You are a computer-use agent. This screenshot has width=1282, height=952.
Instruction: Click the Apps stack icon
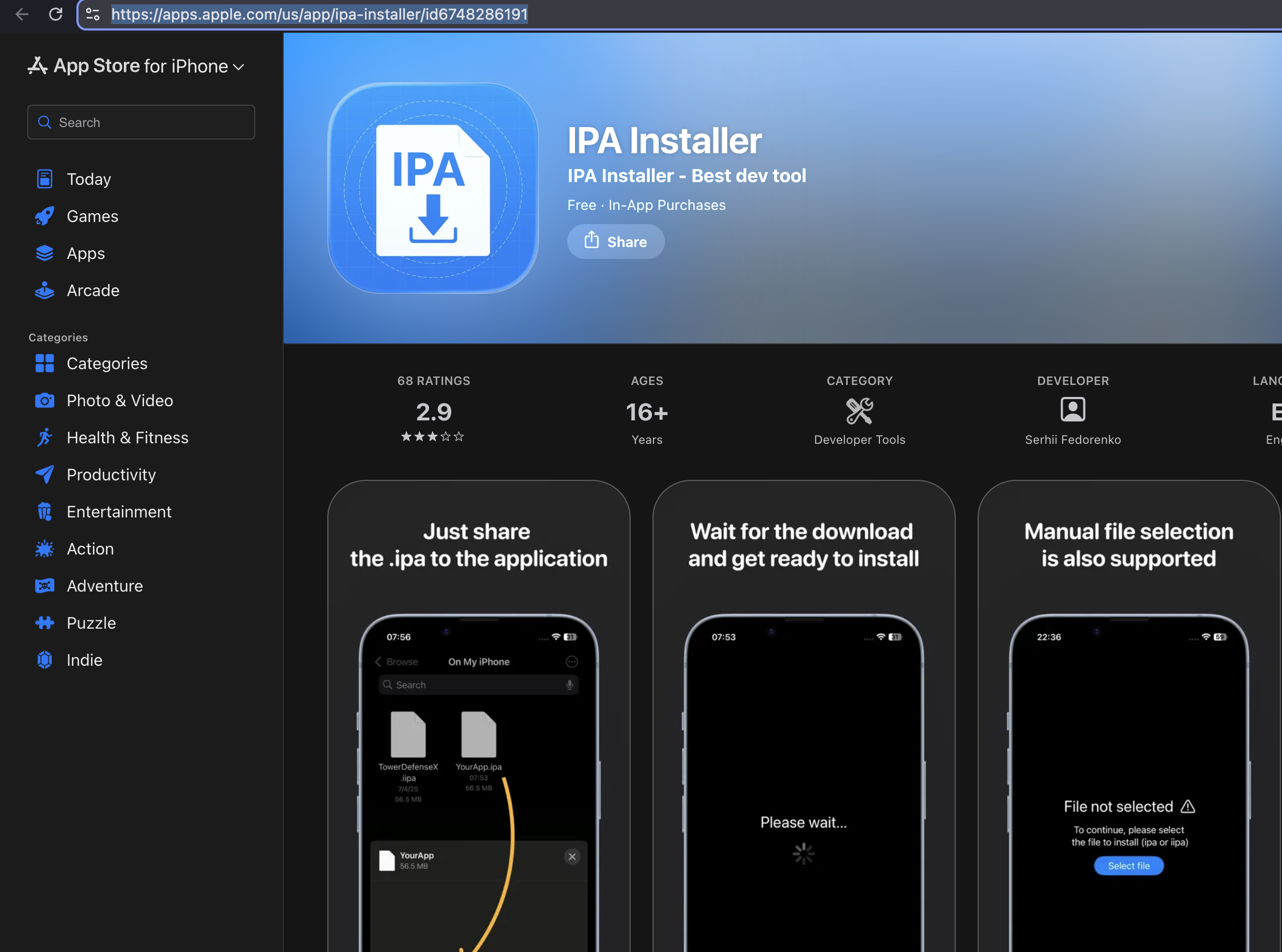tap(44, 254)
